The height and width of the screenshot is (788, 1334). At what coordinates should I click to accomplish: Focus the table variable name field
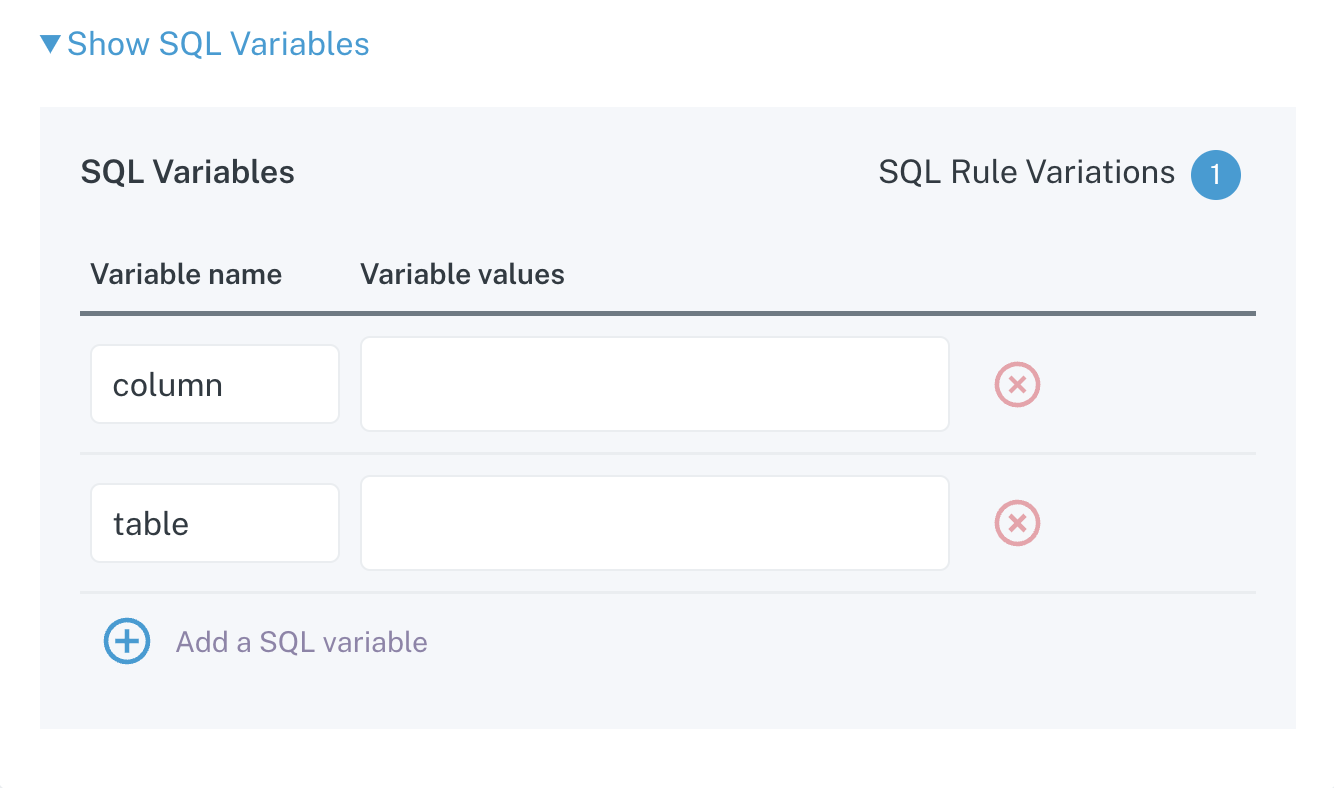[x=214, y=523]
